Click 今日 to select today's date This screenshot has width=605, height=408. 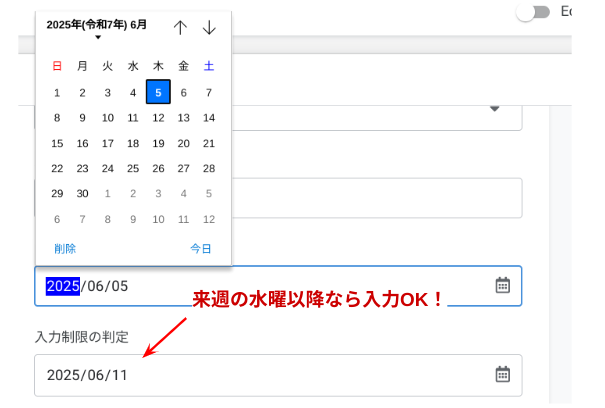[201, 249]
